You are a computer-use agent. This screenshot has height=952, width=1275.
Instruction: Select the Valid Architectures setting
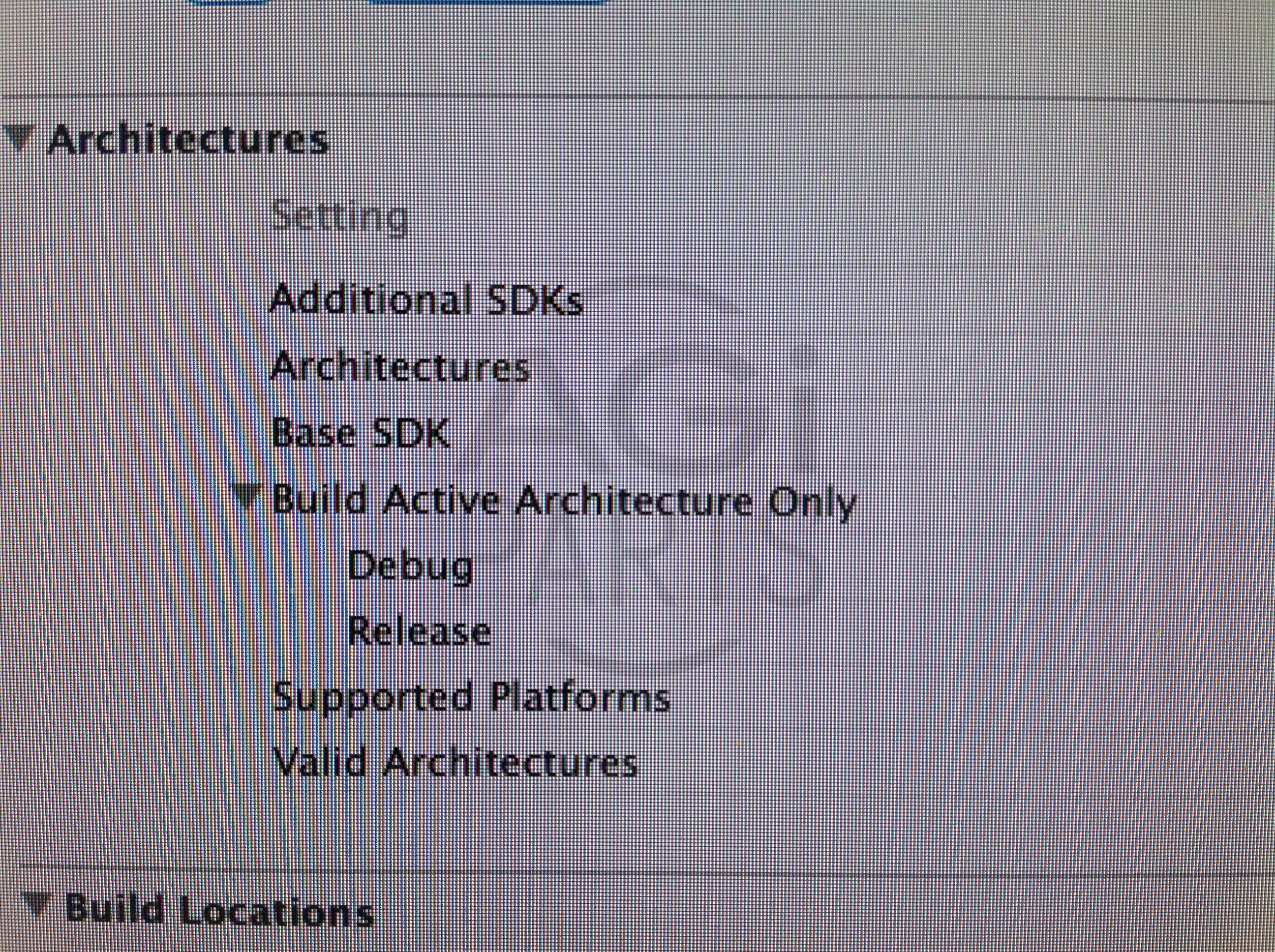[454, 763]
